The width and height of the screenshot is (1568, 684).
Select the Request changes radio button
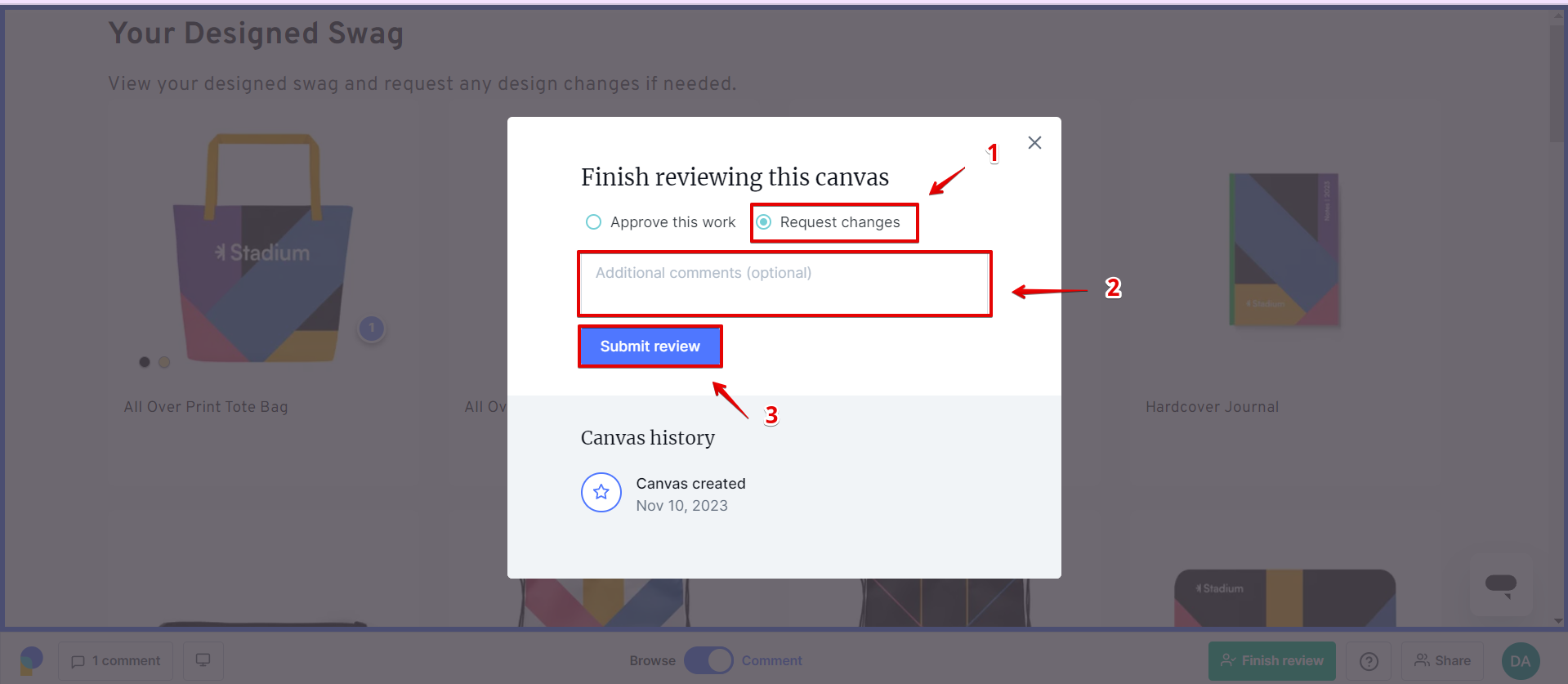[x=764, y=222]
